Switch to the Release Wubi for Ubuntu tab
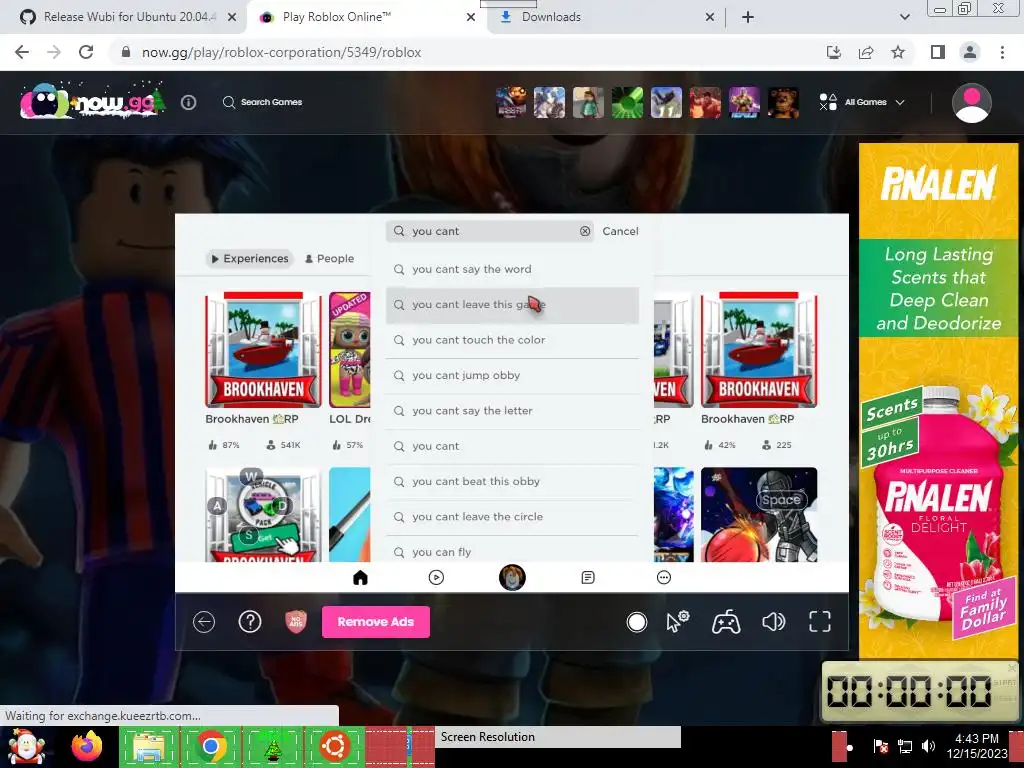The height and width of the screenshot is (768, 1024). pos(123,17)
